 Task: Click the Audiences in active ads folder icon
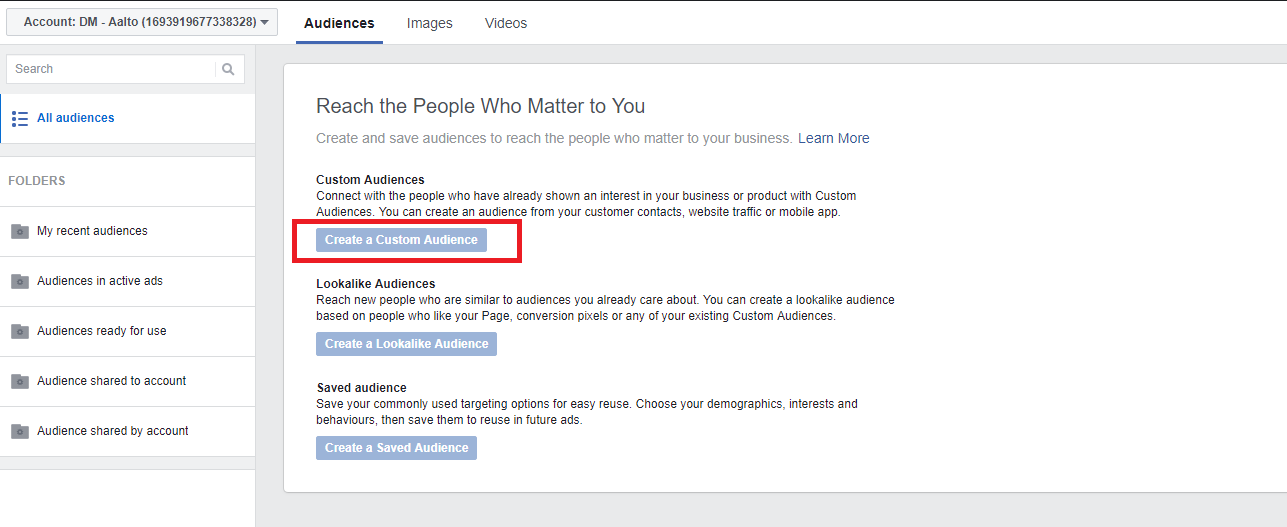click(20, 281)
